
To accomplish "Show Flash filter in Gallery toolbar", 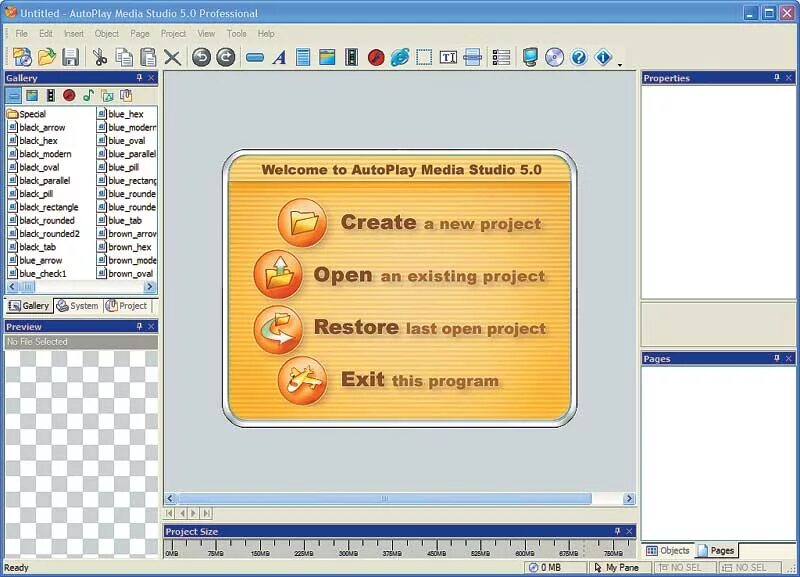I will pos(69,95).
